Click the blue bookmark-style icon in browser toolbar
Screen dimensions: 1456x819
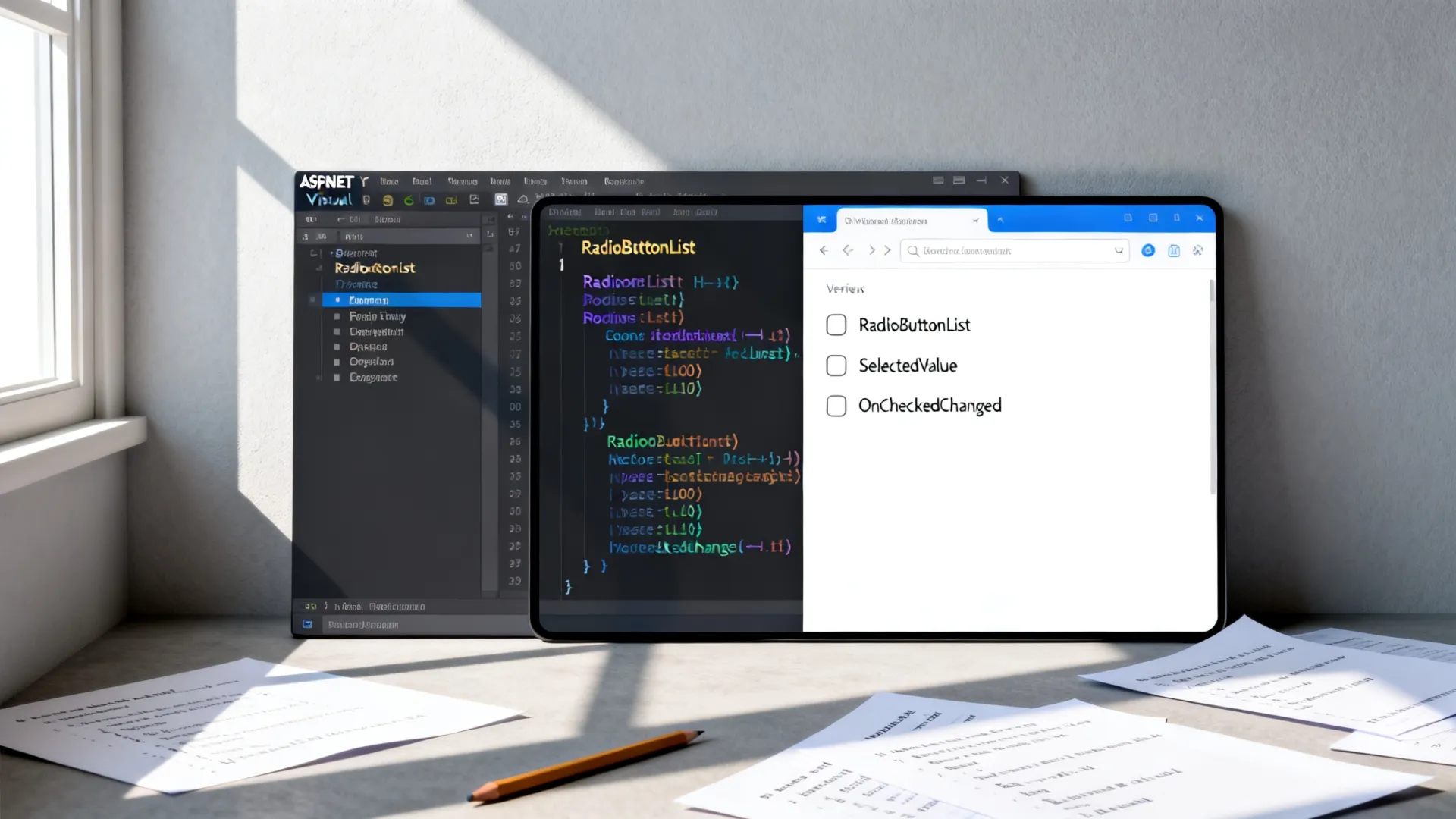point(1174,250)
